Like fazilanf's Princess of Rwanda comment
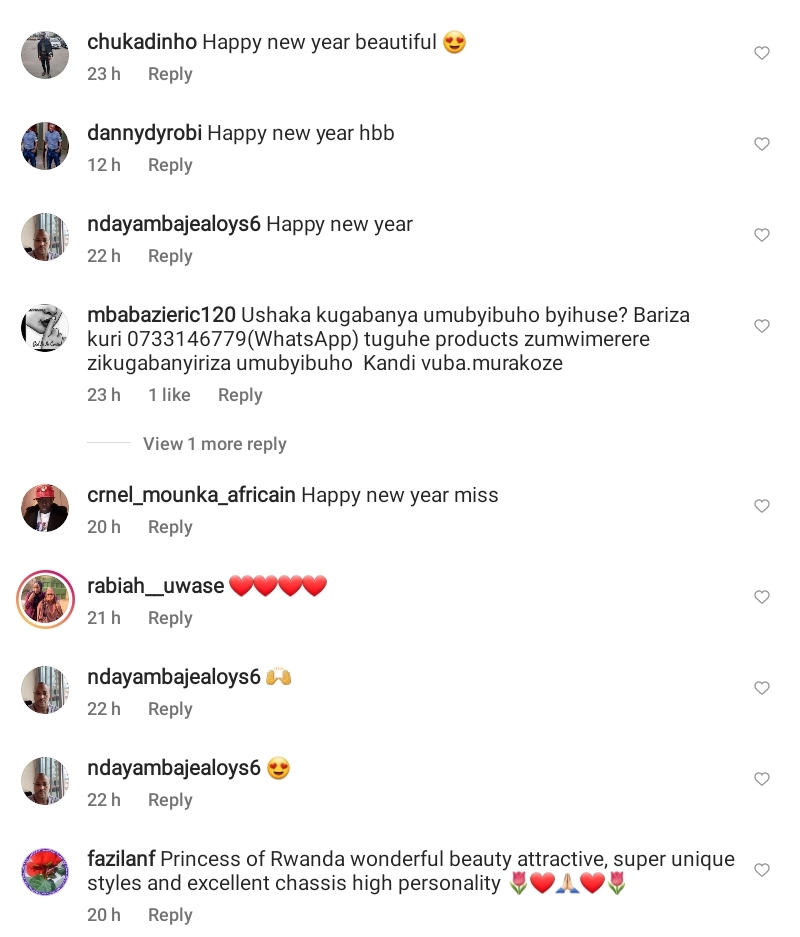The width and height of the screenshot is (800, 937). coord(762,870)
